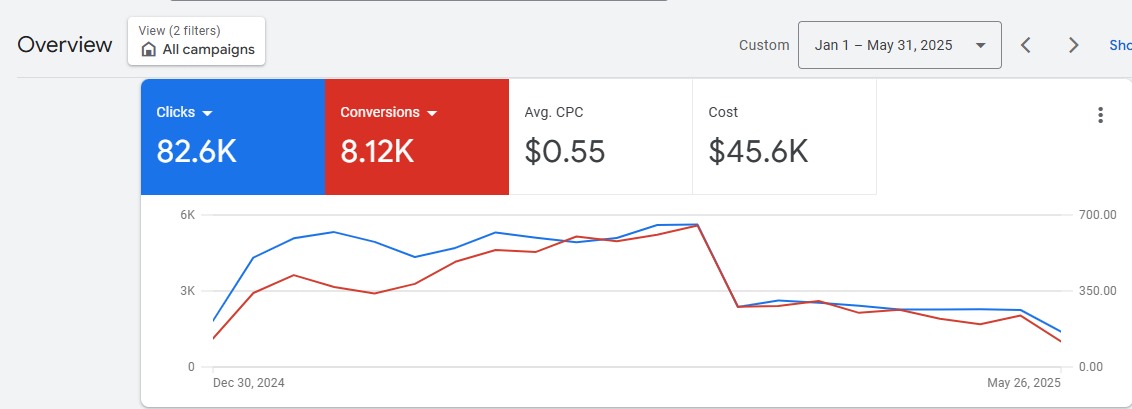Click the home icon beside All campaigns
This screenshot has width=1132, height=409.
(149, 49)
